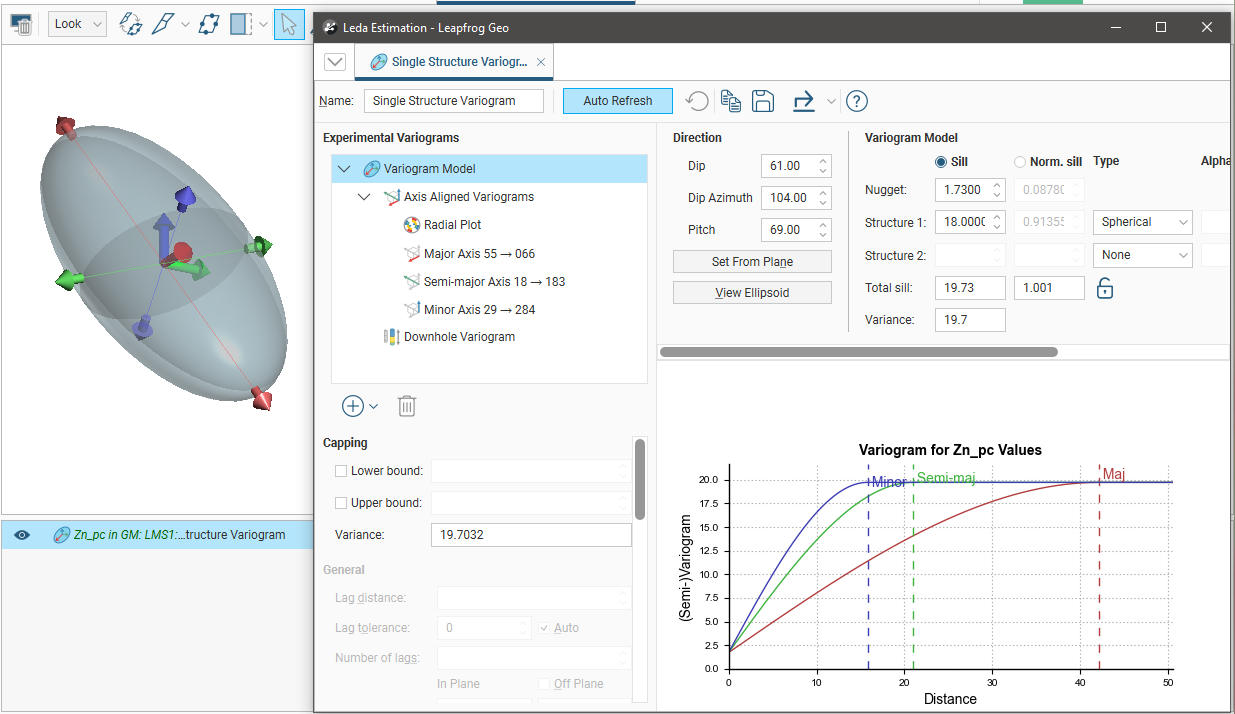Screen dimensions: 1235x714
Task: Click the export arrow icon
Action: pyautogui.click(x=804, y=101)
